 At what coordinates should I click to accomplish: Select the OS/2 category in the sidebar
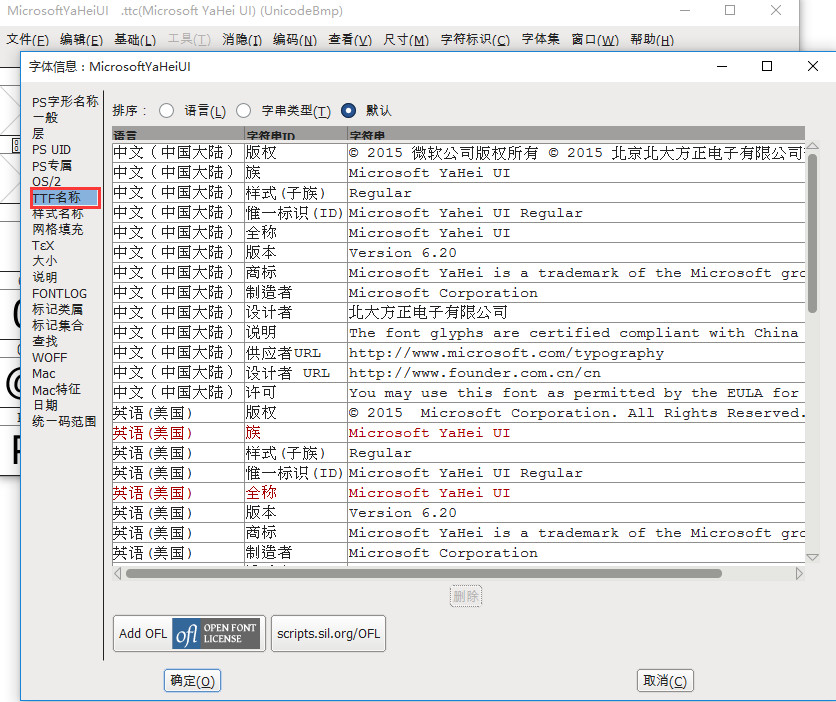[47, 180]
